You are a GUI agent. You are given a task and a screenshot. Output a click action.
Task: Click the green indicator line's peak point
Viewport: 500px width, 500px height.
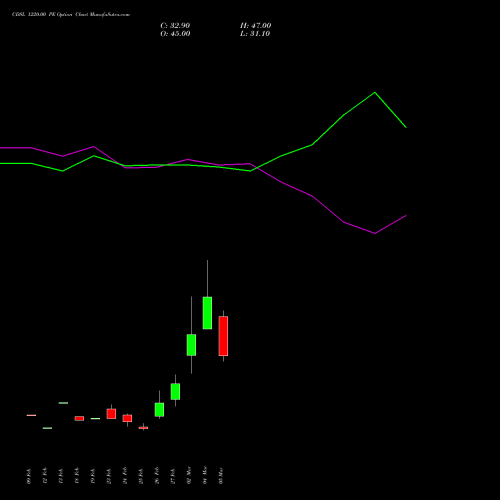click(375, 92)
